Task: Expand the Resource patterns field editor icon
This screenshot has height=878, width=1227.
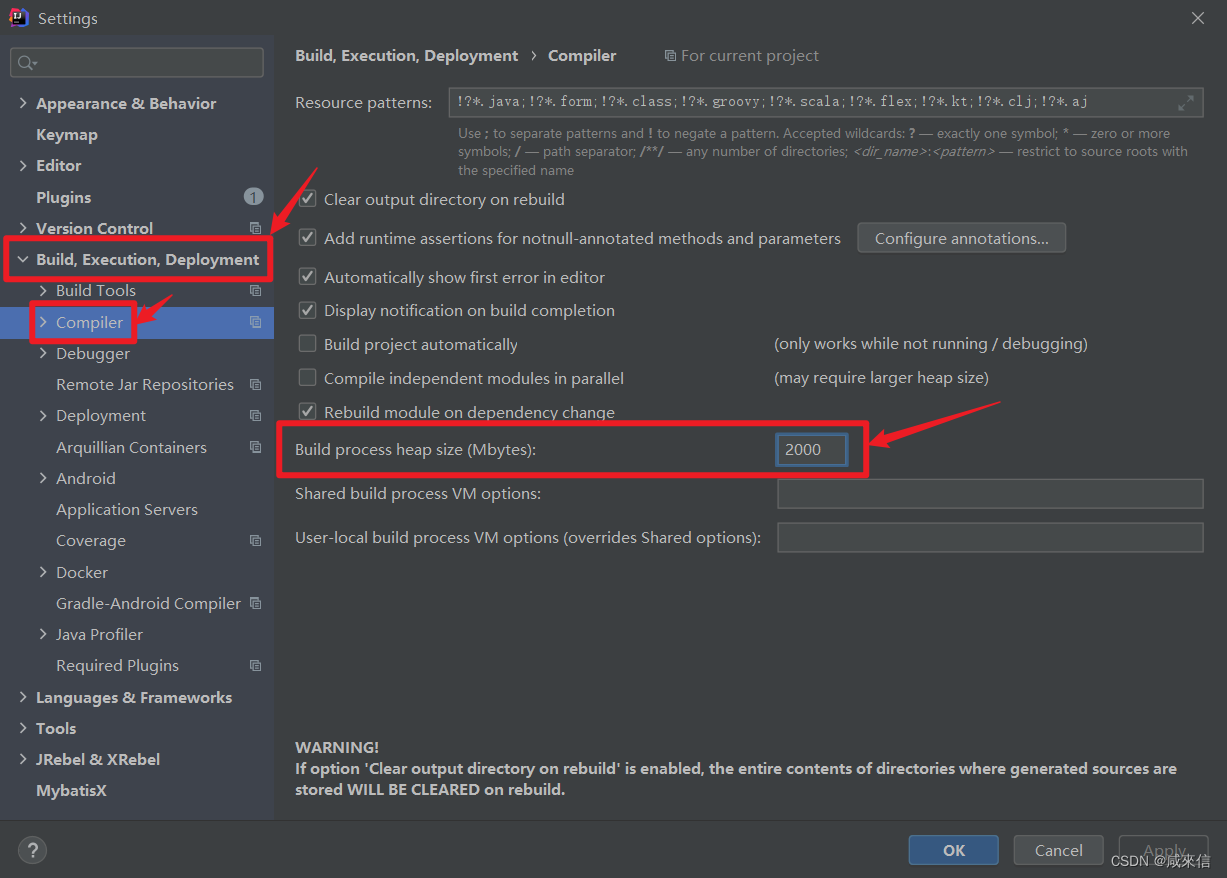Action: [x=1186, y=101]
